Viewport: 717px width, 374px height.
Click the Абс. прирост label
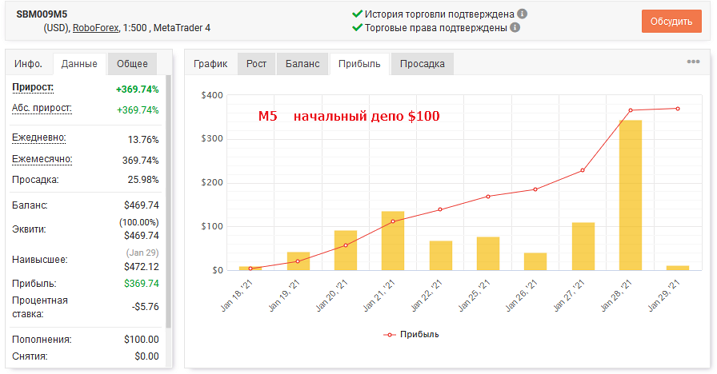(42, 108)
